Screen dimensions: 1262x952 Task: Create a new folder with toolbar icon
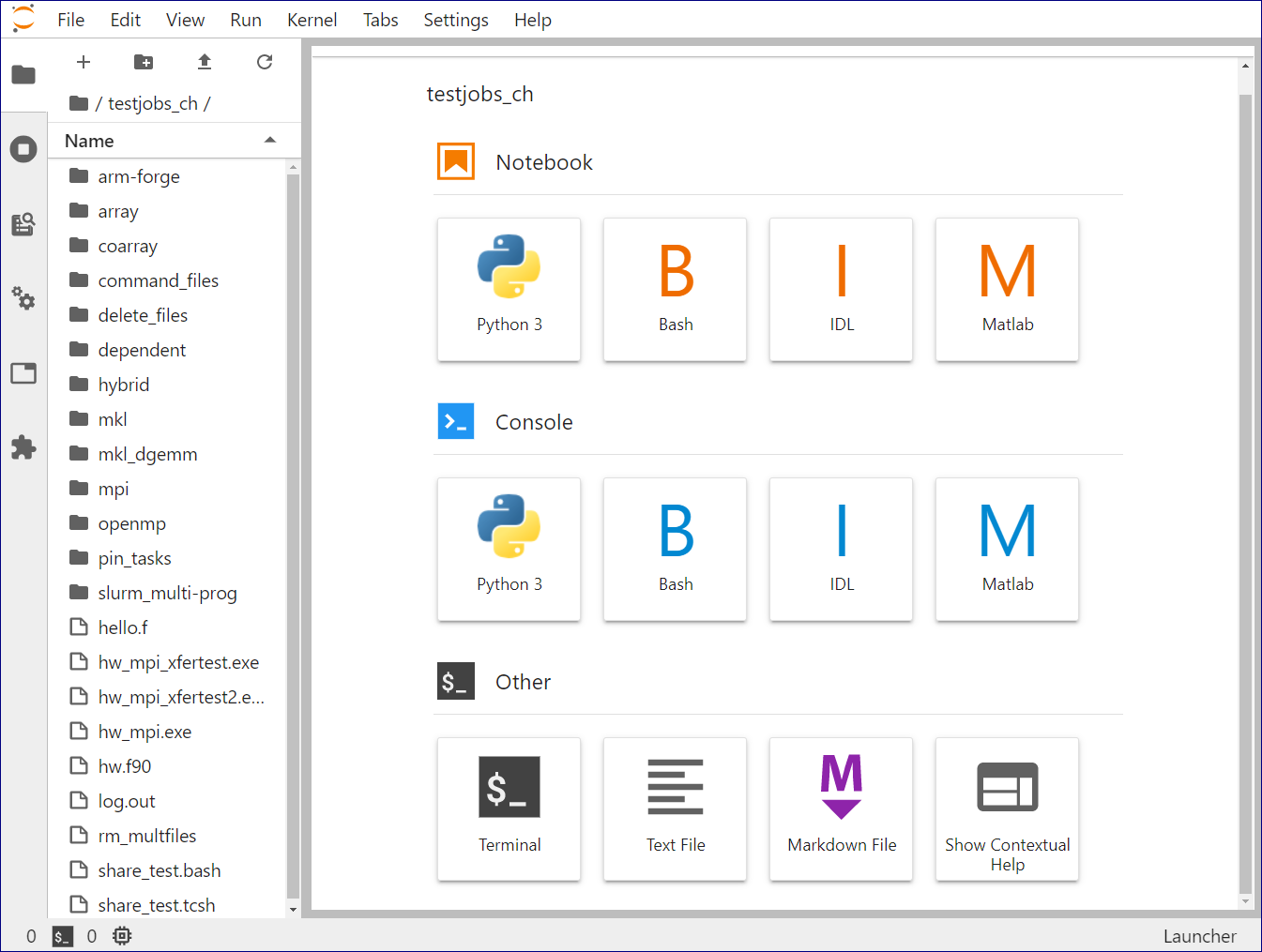[144, 62]
